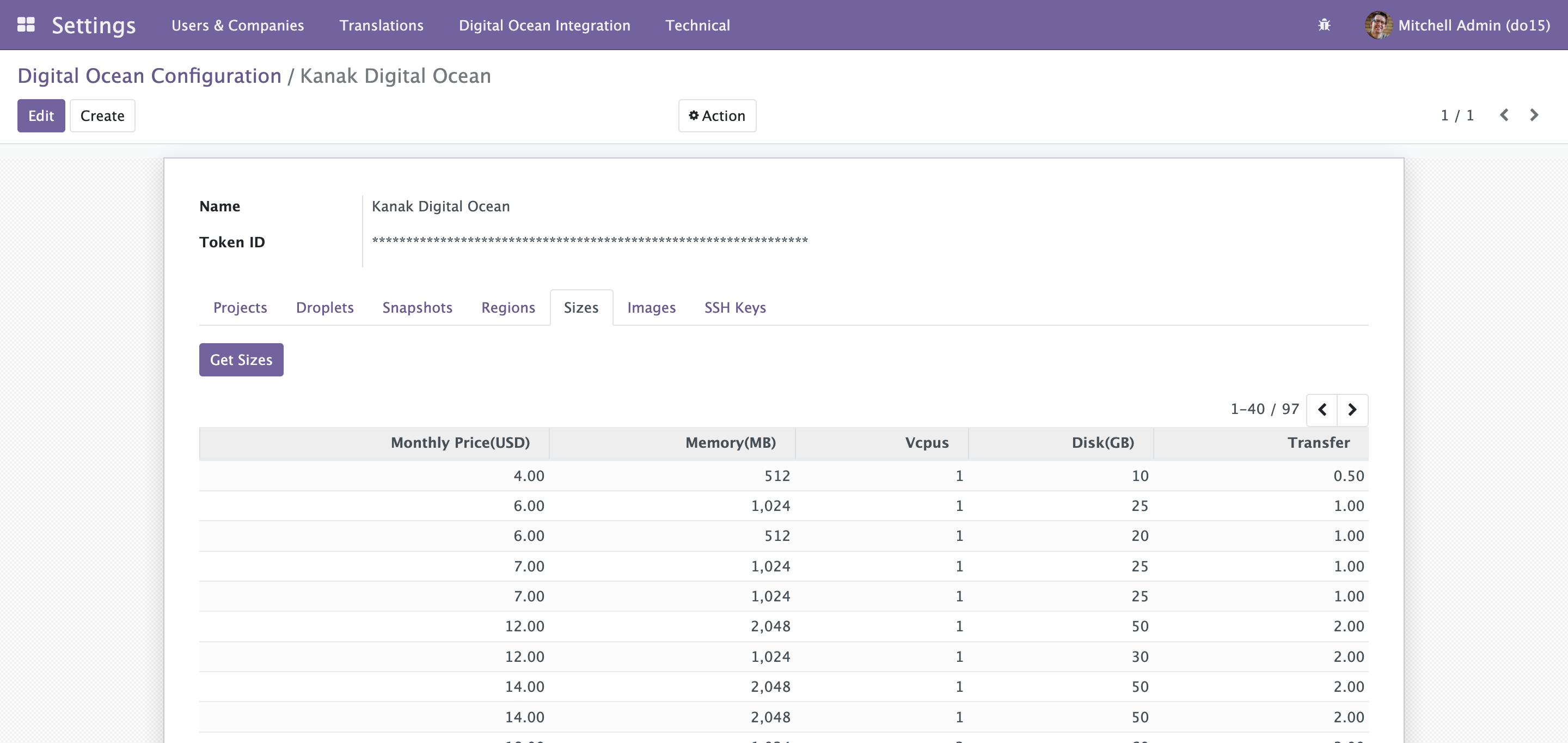The height and width of the screenshot is (743, 1568).
Task: Open Digital Ocean Integration menu
Action: coord(544,25)
